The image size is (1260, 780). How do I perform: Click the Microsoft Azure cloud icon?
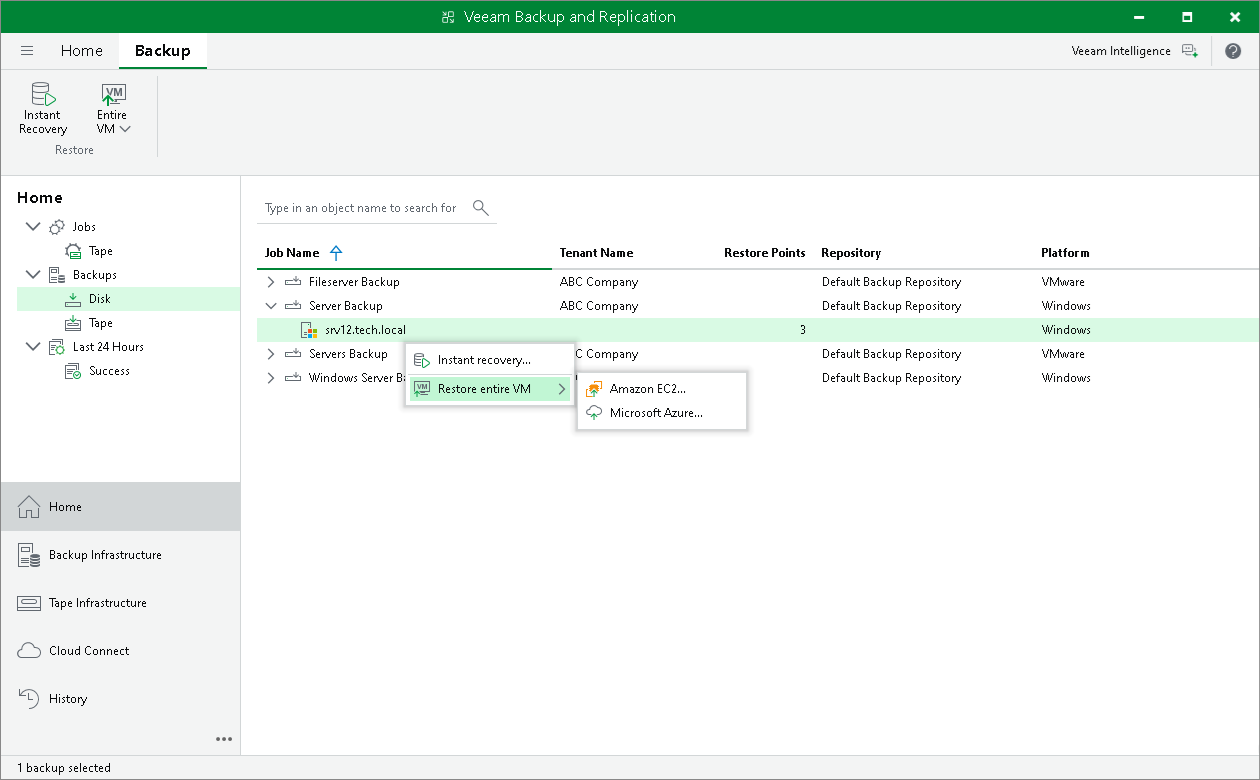(x=594, y=412)
